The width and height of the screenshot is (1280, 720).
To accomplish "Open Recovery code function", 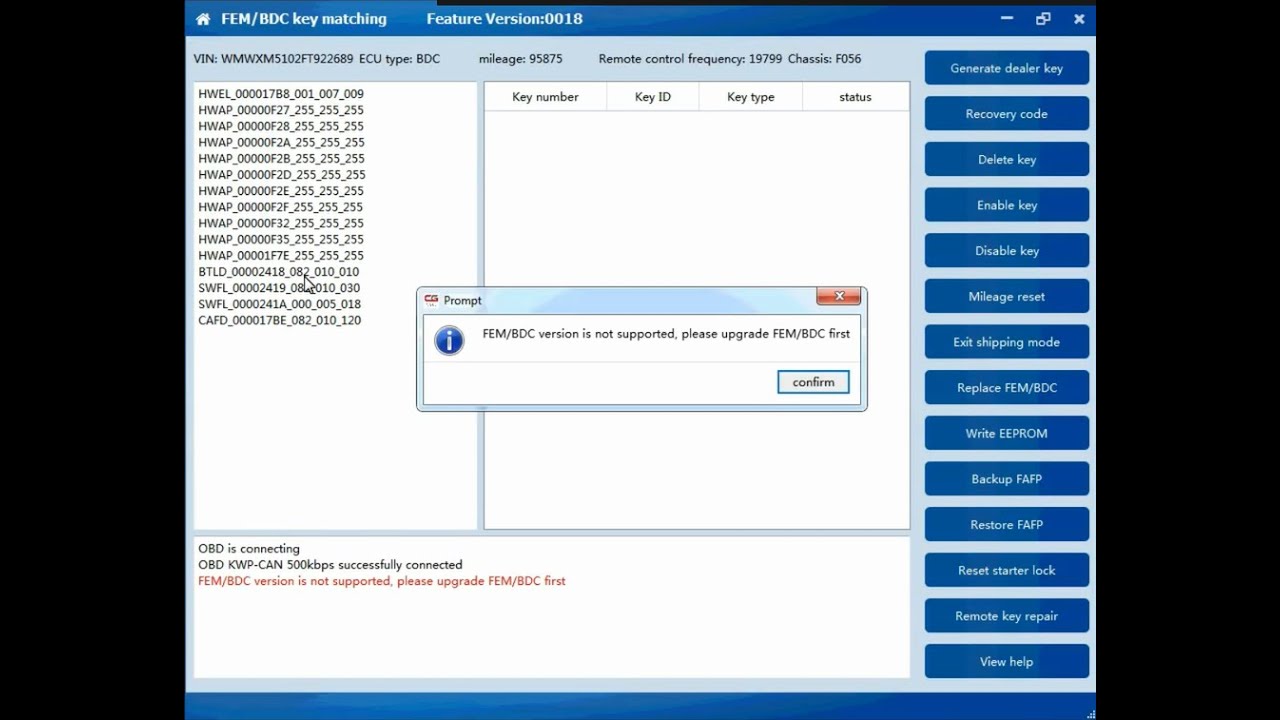I will (x=1006, y=114).
